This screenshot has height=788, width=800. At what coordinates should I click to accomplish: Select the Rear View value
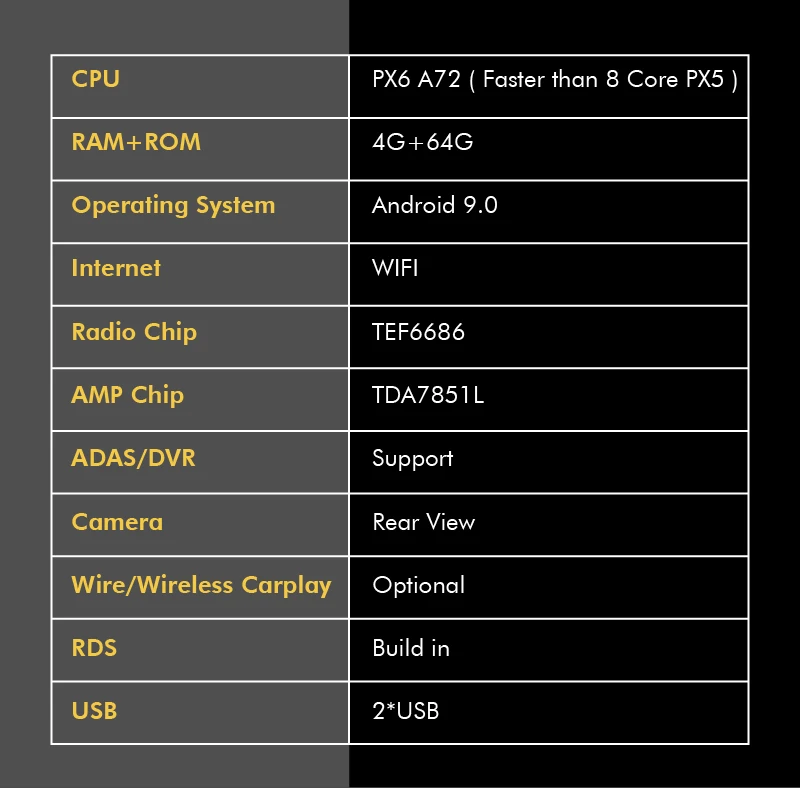(x=423, y=522)
